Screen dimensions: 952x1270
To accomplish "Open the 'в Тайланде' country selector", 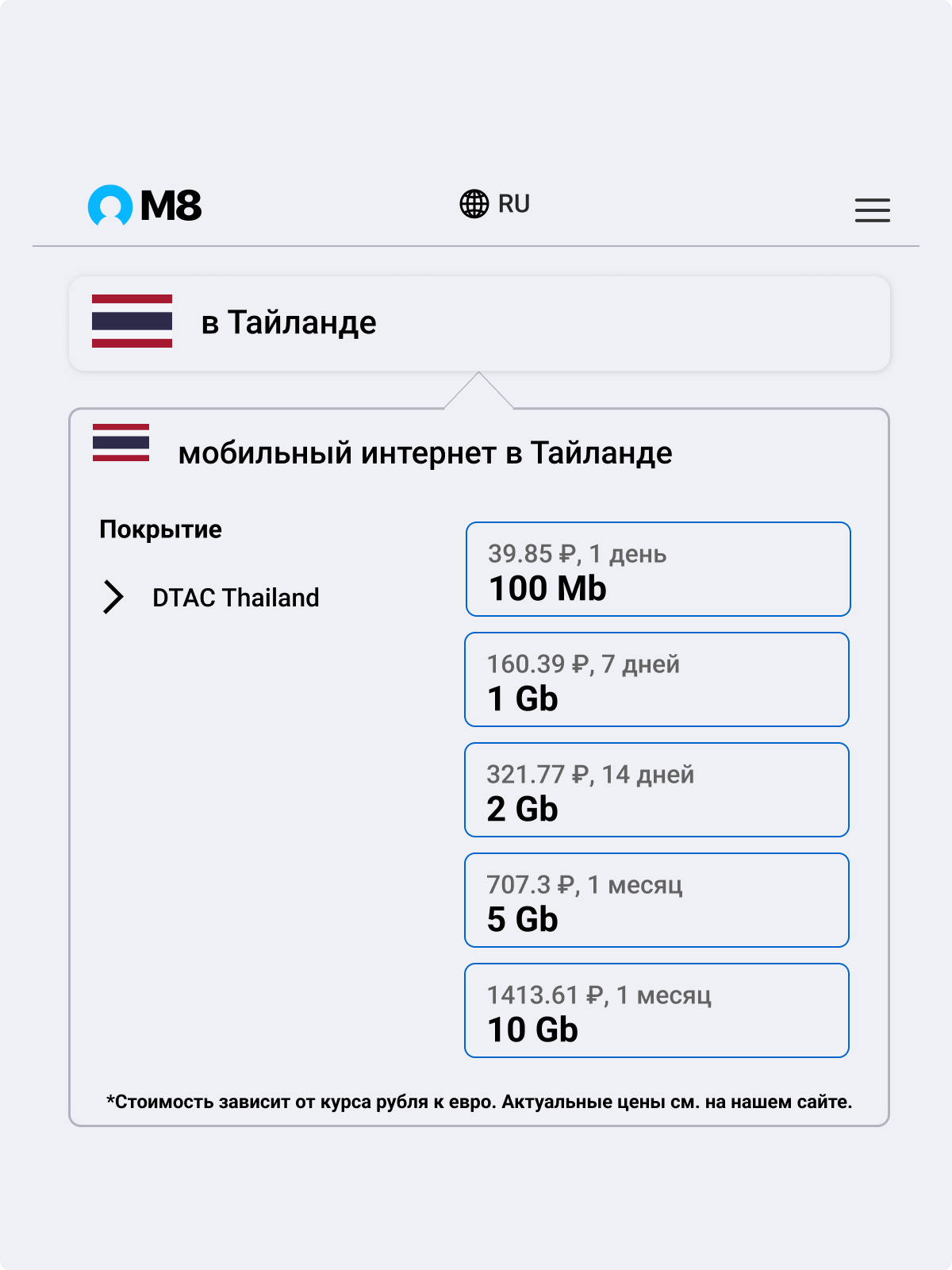I will (479, 323).
